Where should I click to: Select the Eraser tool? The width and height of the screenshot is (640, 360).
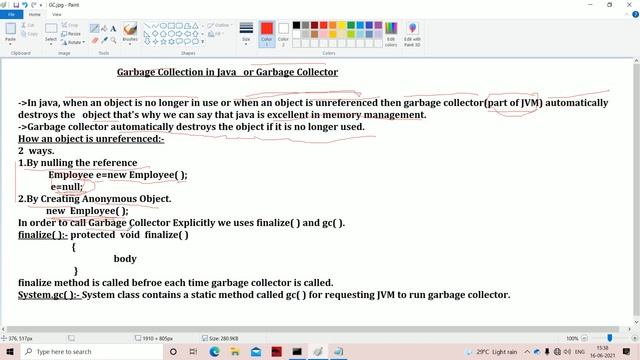point(95,40)
